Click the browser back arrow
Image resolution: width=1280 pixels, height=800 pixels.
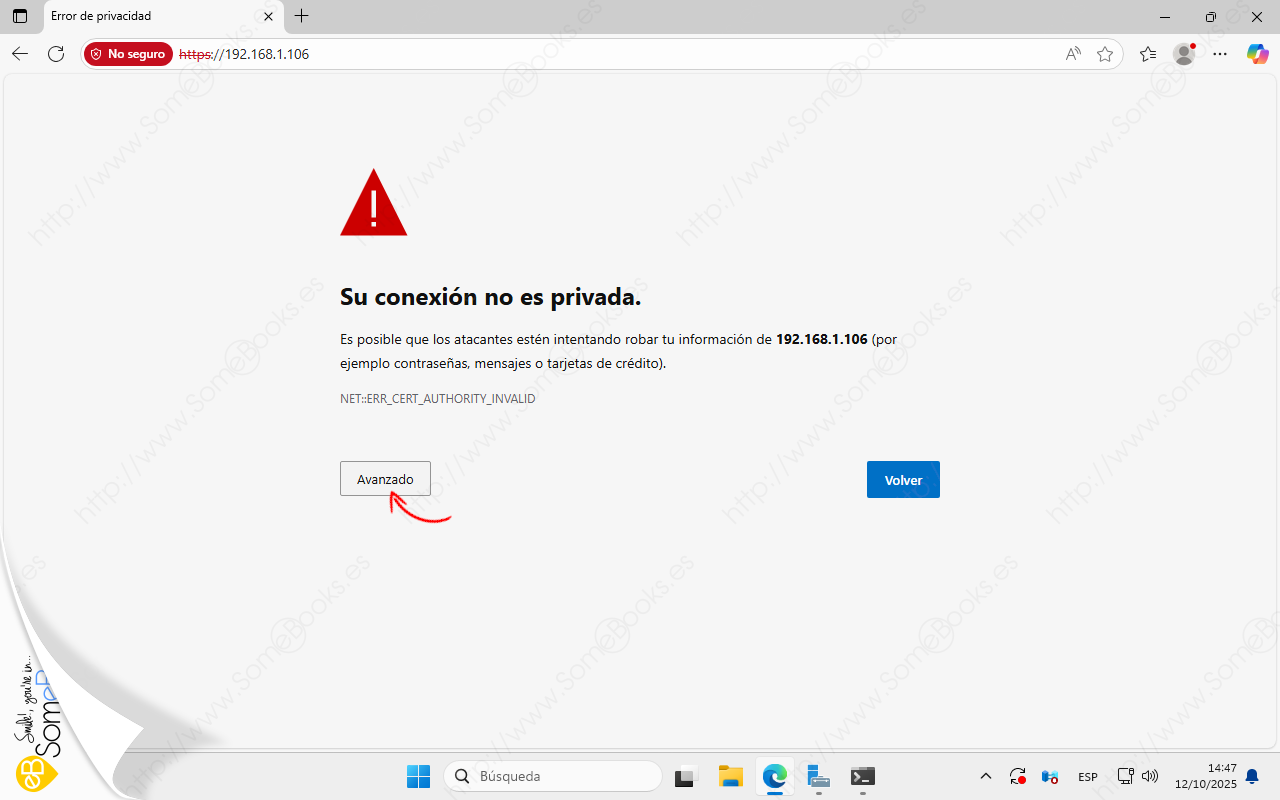coord(20,54)
